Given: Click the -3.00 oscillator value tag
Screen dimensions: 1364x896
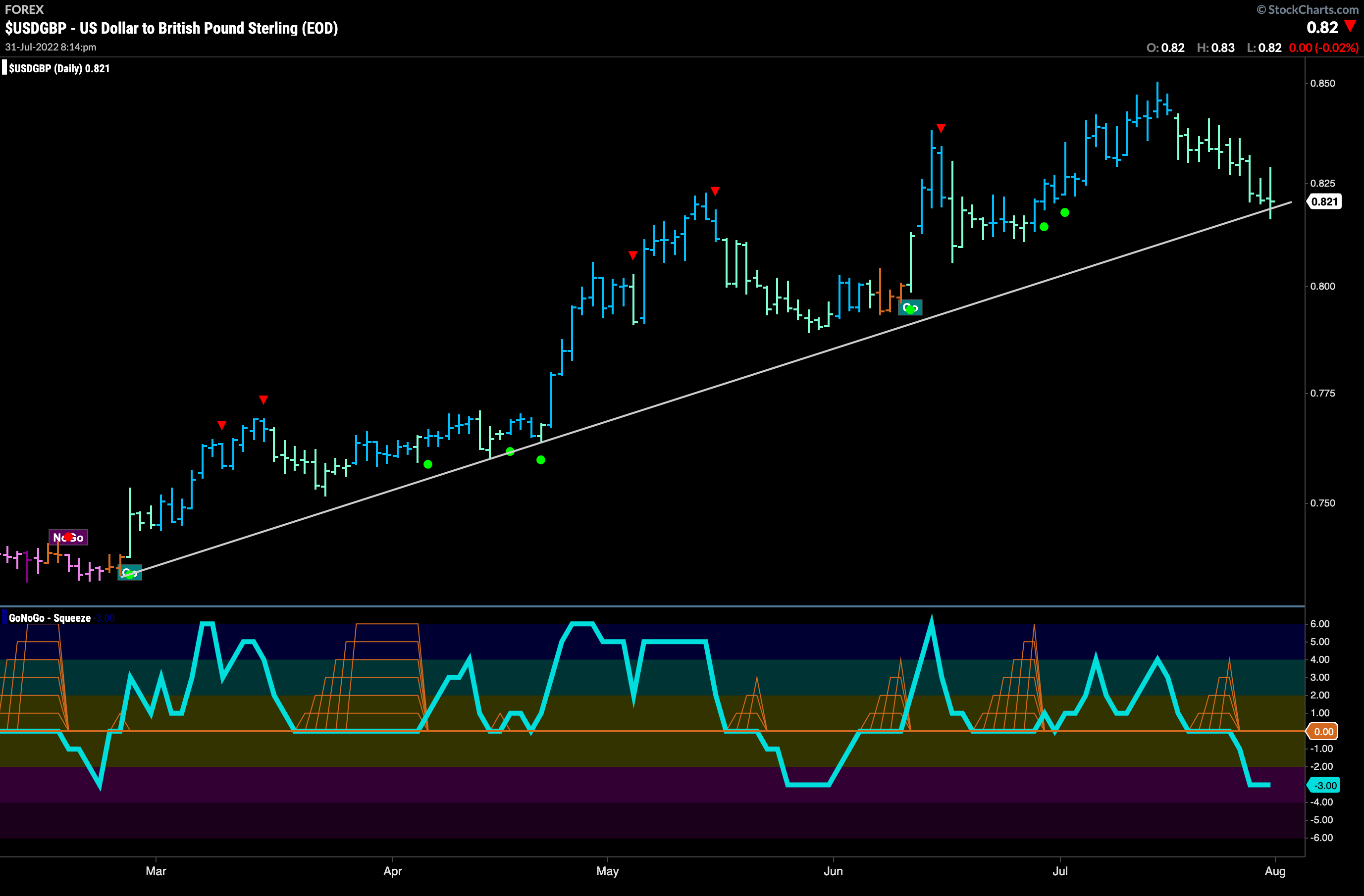Looking at the screenshot, I should tap(1323, 786).
